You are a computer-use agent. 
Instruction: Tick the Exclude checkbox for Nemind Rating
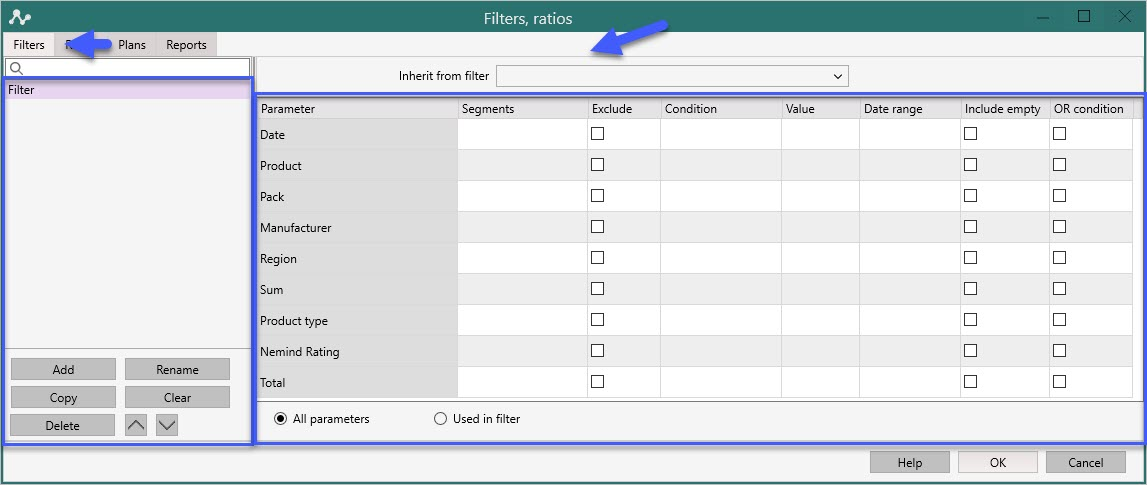(x=598, y=350)
